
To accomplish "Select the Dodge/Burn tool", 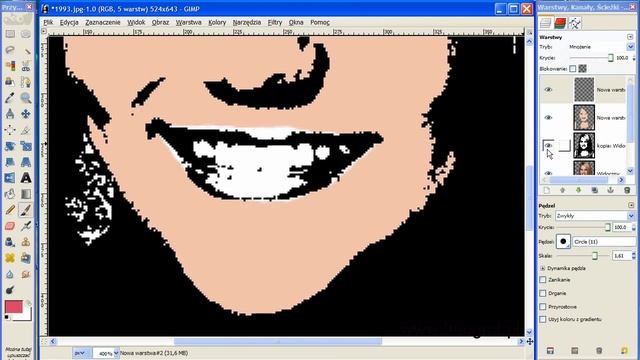I will click(10, 290).
